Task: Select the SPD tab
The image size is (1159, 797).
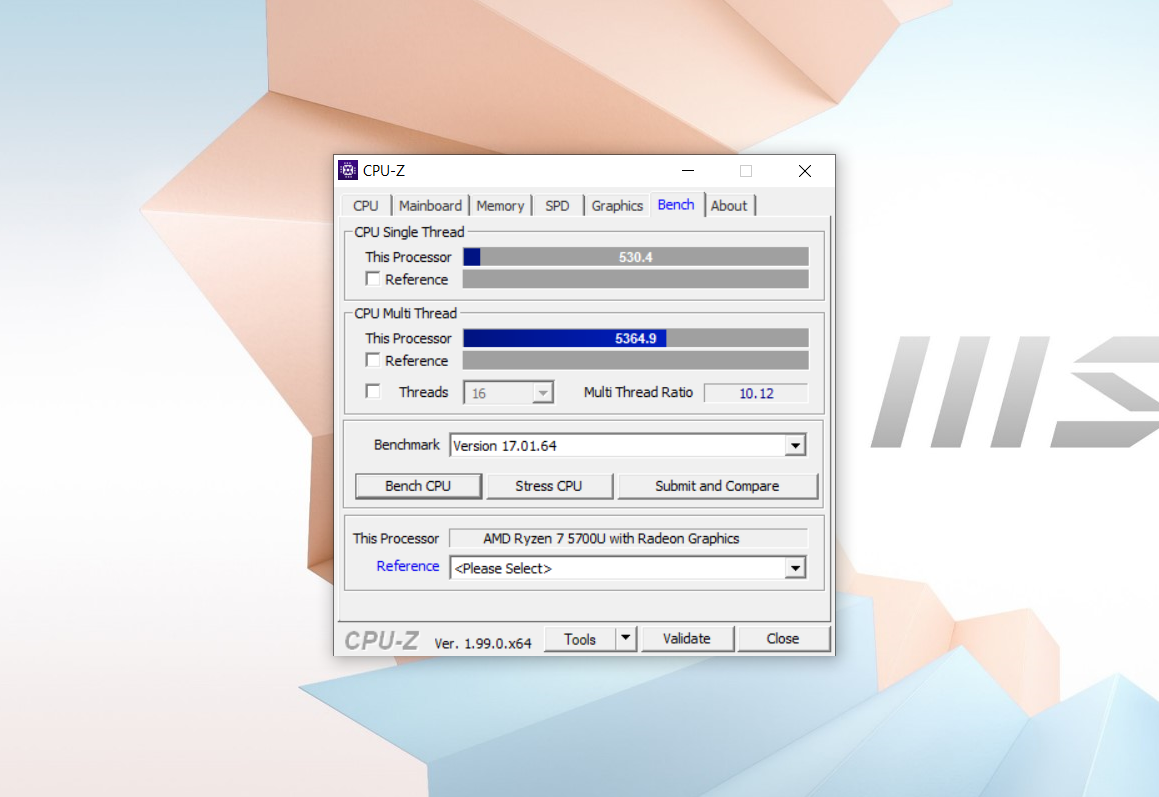Action: [x=557, y=206]
